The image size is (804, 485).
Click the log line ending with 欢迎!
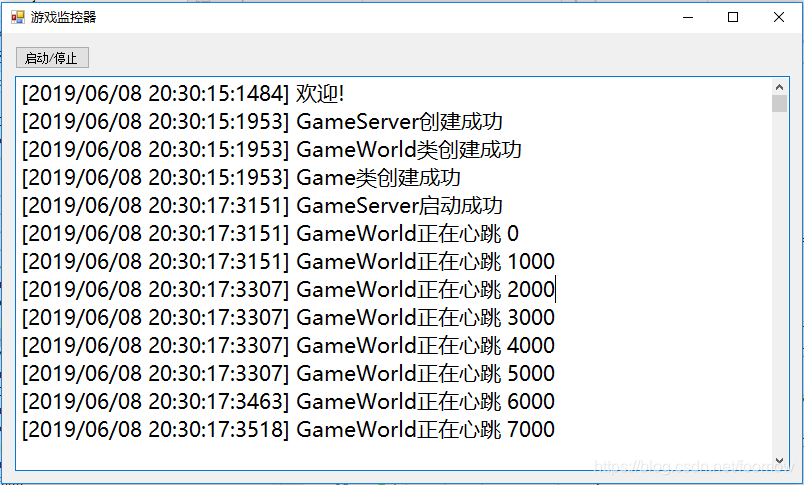(183, 94)
